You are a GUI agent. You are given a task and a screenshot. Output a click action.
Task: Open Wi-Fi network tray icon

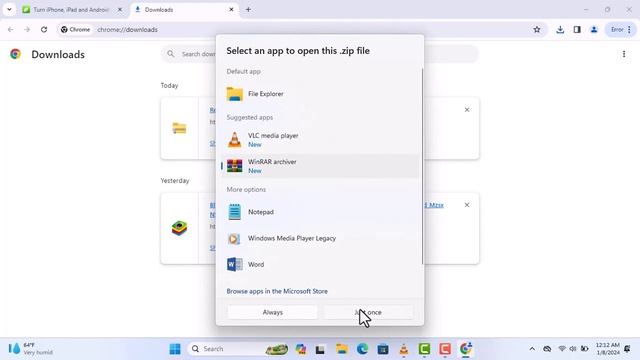pyautogui.click(x=562, y=349)
